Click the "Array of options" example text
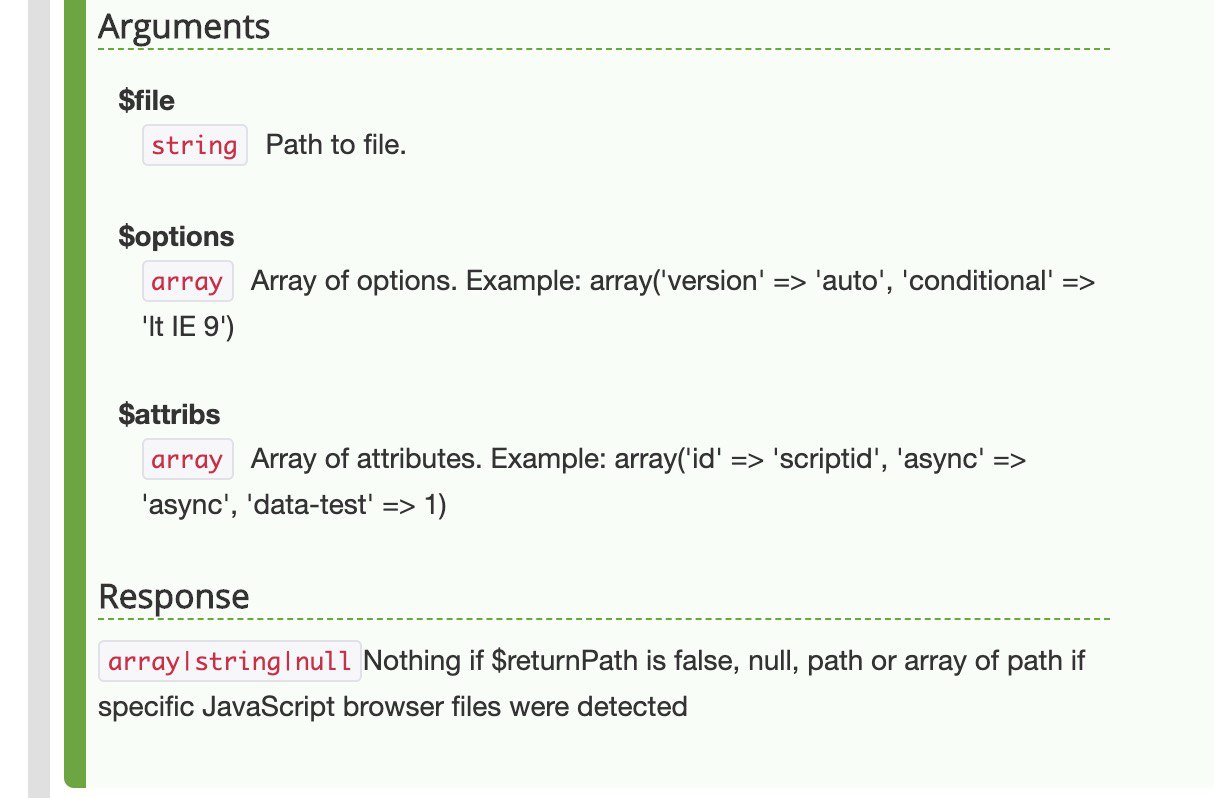 (x=673, y=281)
